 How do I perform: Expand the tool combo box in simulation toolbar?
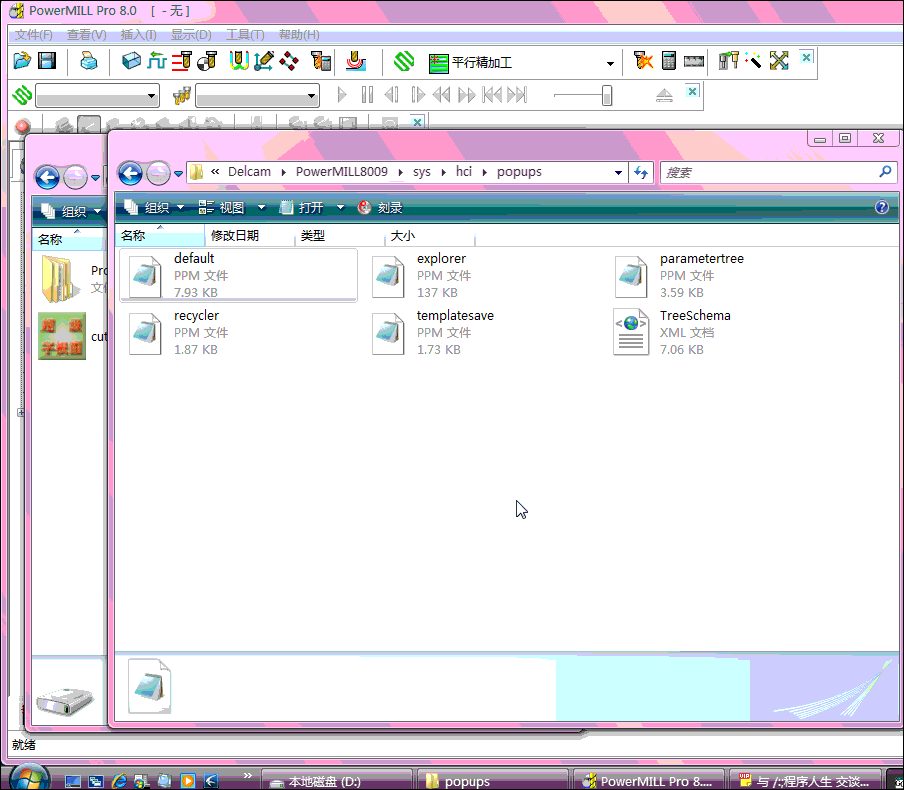pyautogui.click(x=311, y=96)
